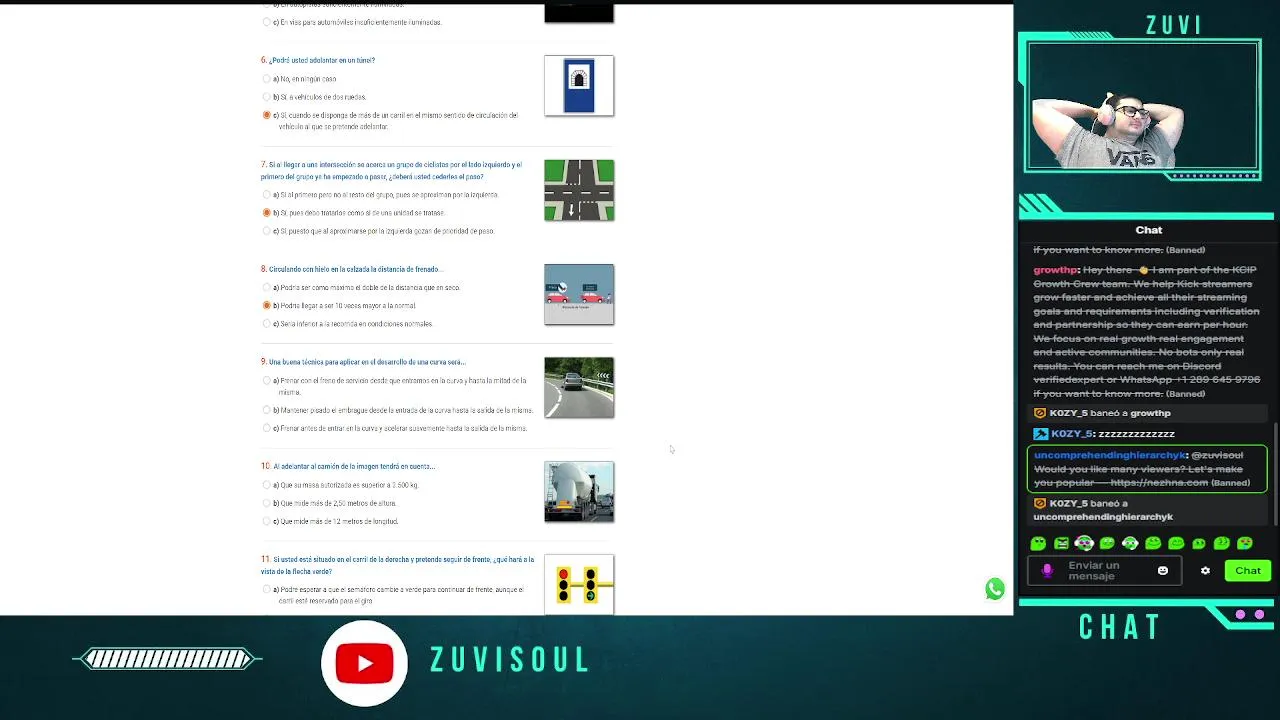Click the moderator hammer badge next to K0ZY_5
Screen dimensions: 1280x720
point(1040,434)
